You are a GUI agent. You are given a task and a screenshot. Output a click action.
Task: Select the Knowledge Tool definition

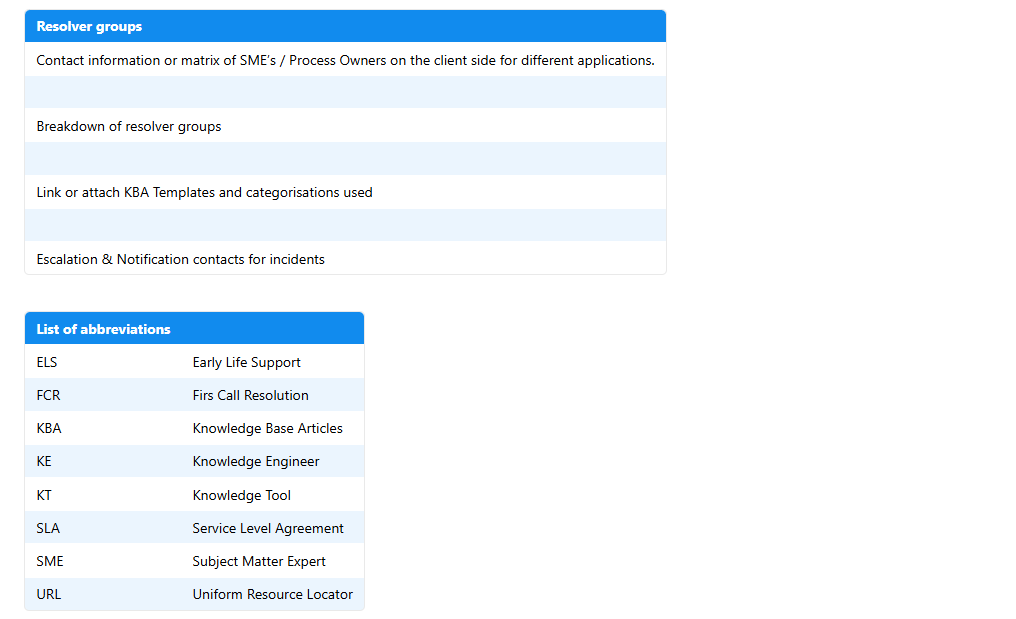[x=241, y=495]
